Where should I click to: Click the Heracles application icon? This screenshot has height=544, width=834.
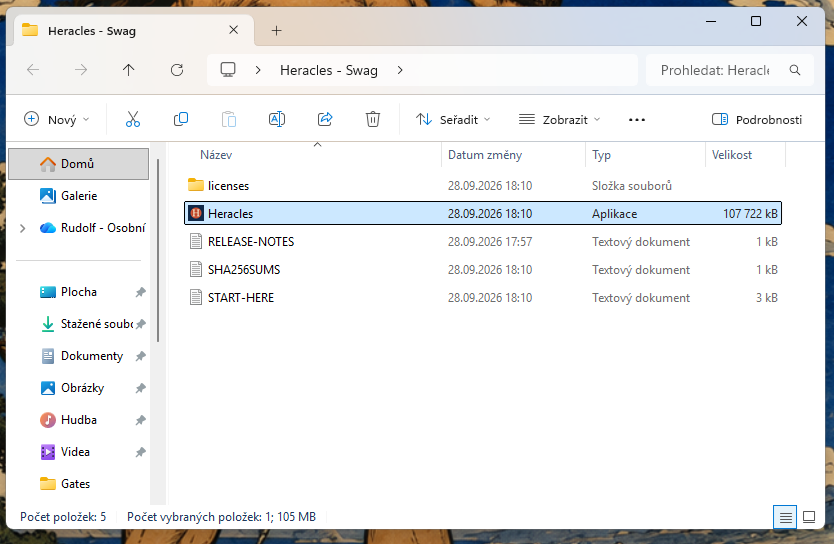(196, 213)
